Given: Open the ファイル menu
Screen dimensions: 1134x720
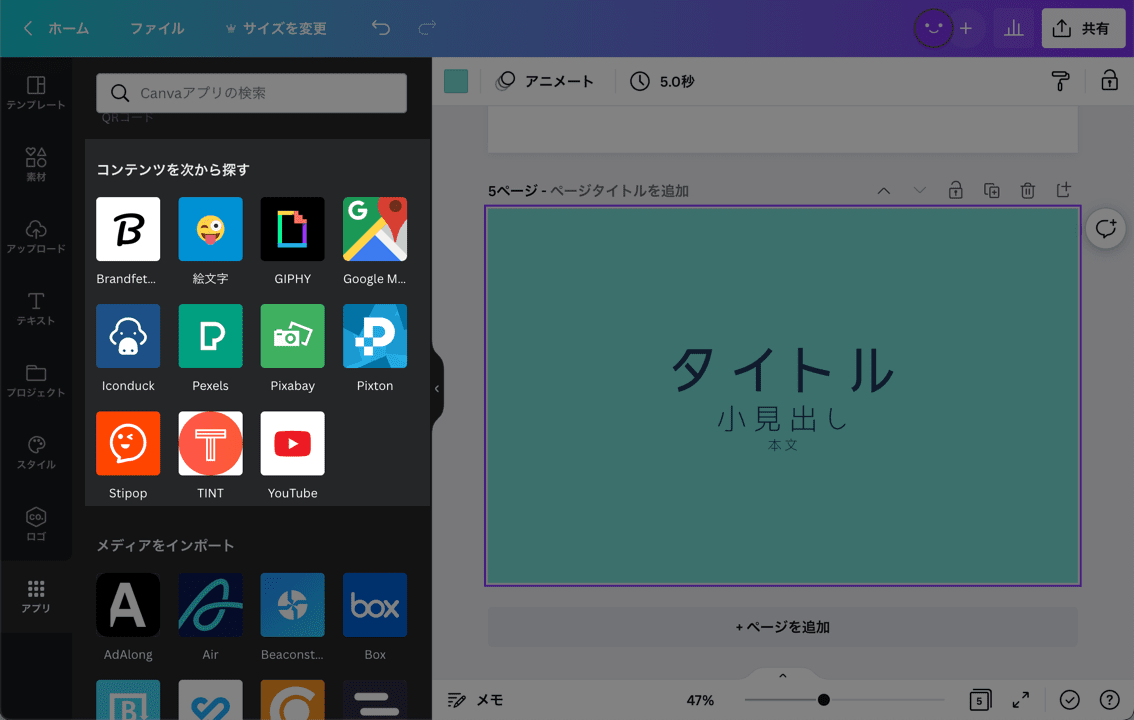Looking at the screenshot, I should (x=156, y=28).
